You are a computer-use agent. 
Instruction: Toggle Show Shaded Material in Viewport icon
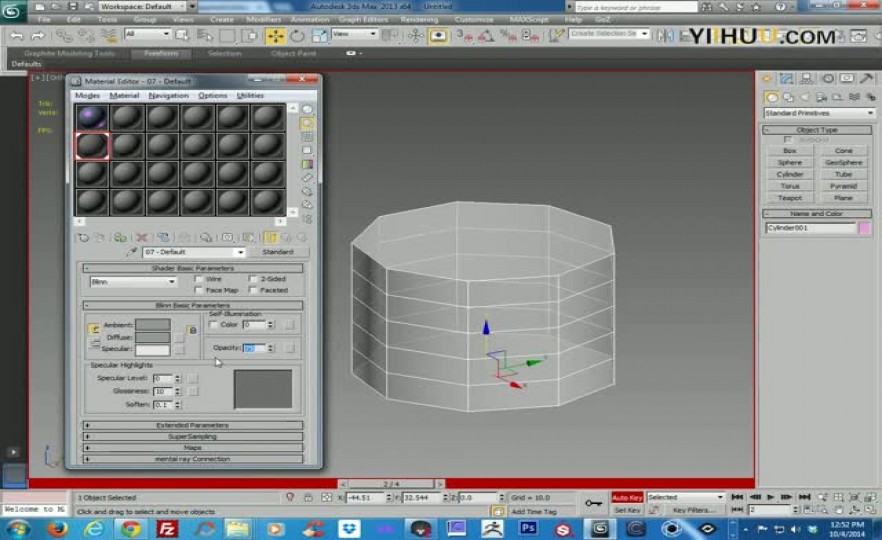(248, 237)
